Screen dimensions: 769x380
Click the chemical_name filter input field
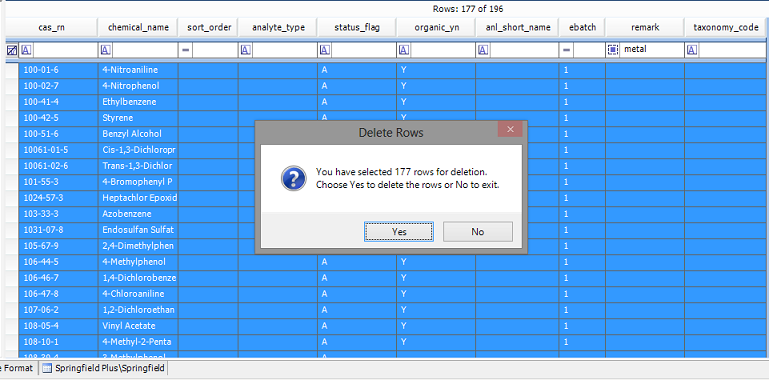(x=144, y=50)
